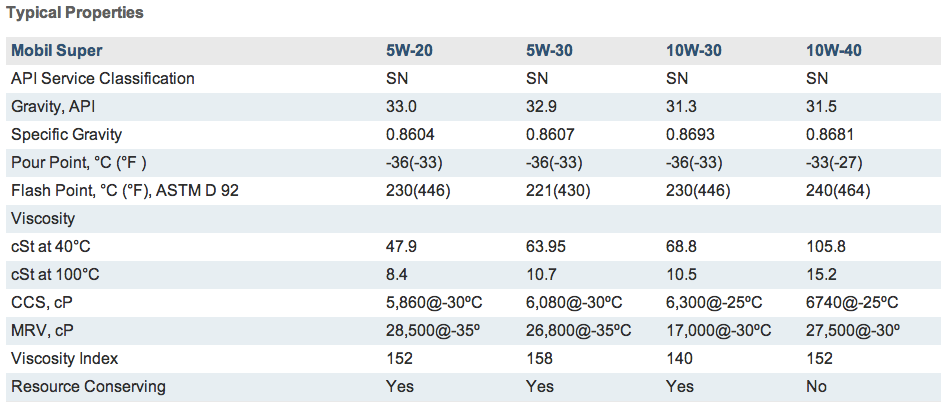Click flash point 240(464)
The image size is (949, 412).
click(x=838, y=191)
